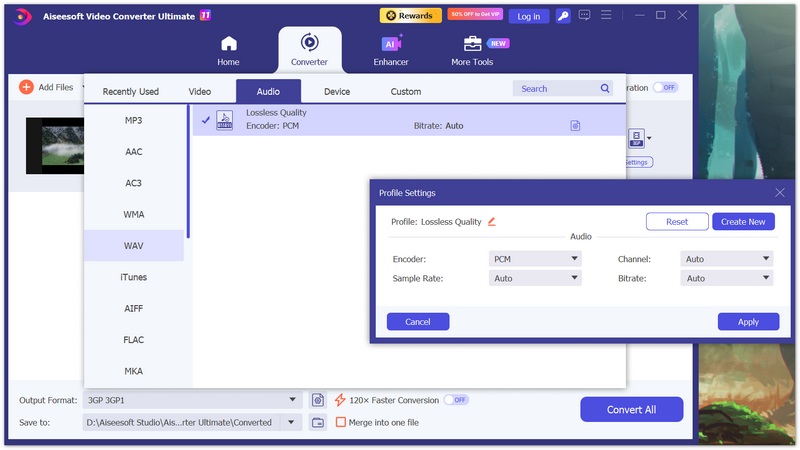The image size is (800, 450).
Task: Click the Settings button under format icon
Action: click(638, 162)
